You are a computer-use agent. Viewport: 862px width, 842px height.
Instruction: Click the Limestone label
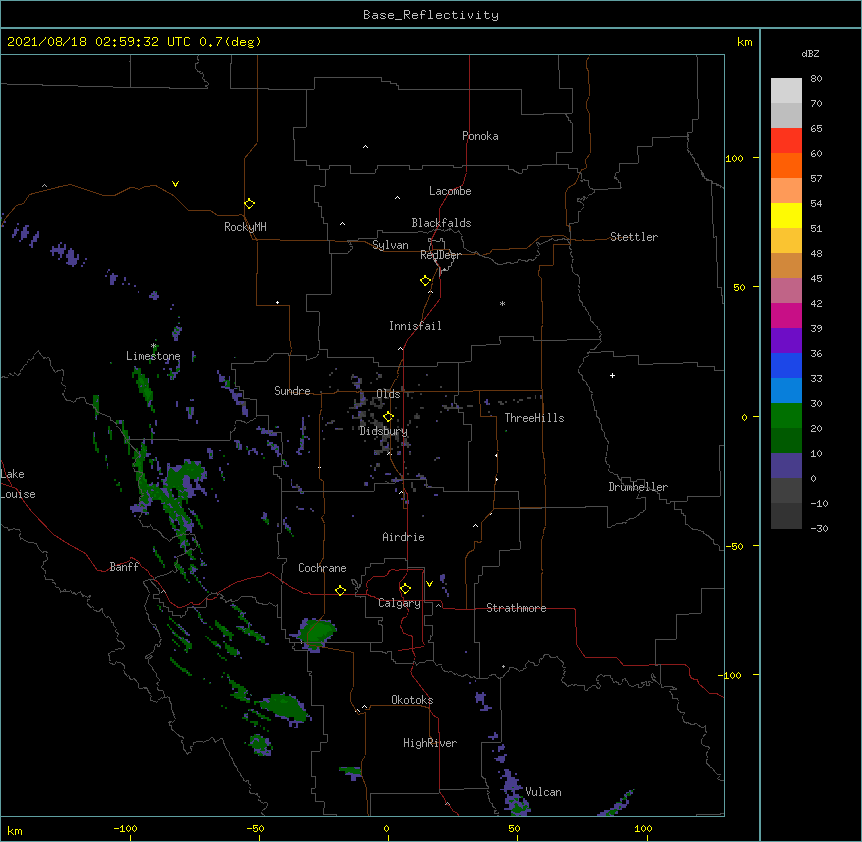click(x=153, y=356)
